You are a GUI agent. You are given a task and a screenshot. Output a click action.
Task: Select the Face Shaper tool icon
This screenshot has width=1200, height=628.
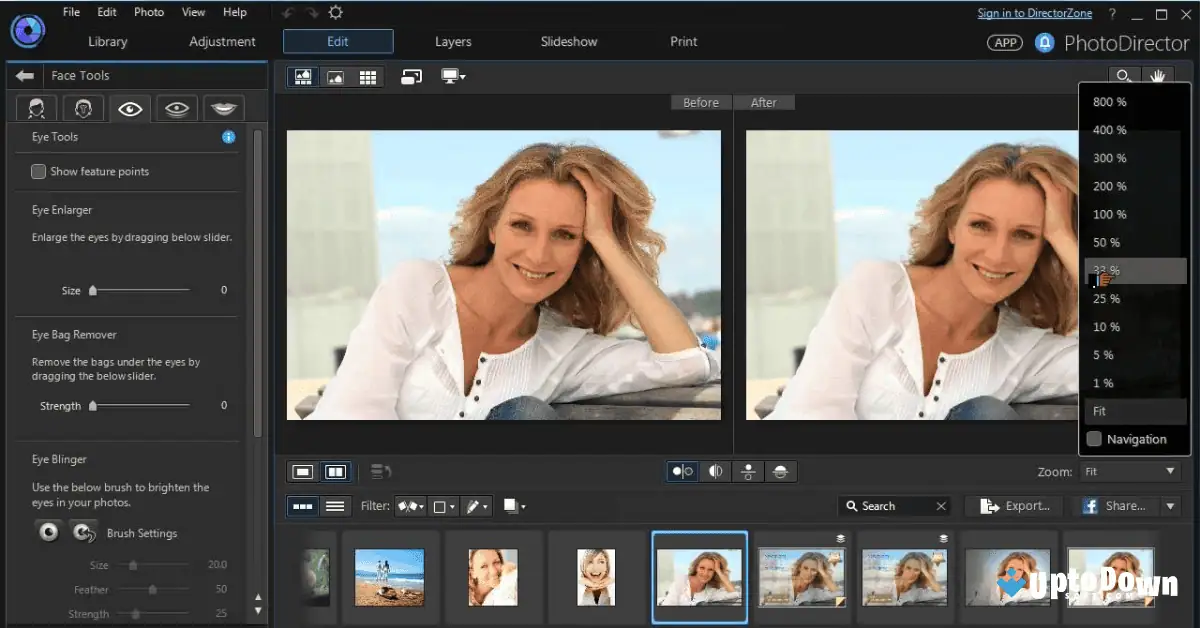[x=83, y=108]
